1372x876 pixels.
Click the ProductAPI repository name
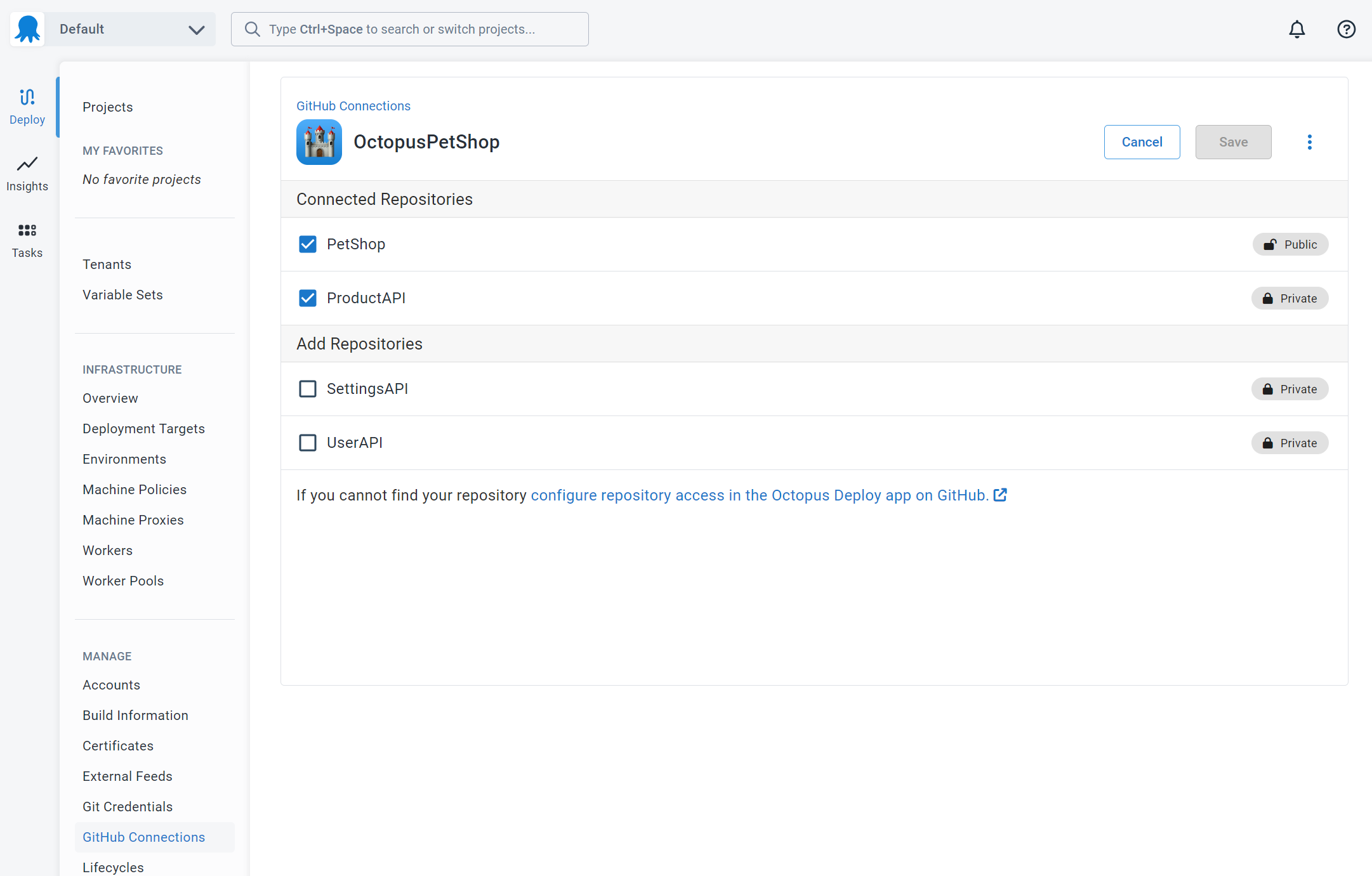366,298
